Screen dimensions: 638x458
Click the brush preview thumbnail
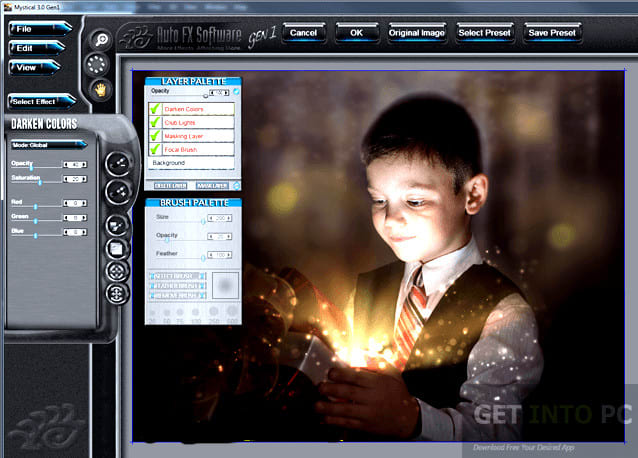(x=225, y=285)
